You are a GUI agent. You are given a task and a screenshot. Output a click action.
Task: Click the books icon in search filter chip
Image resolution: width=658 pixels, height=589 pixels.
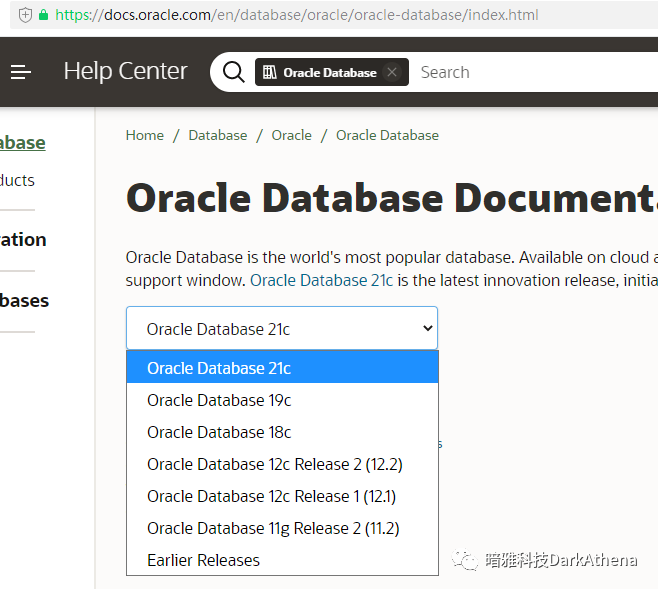[269, 72]
